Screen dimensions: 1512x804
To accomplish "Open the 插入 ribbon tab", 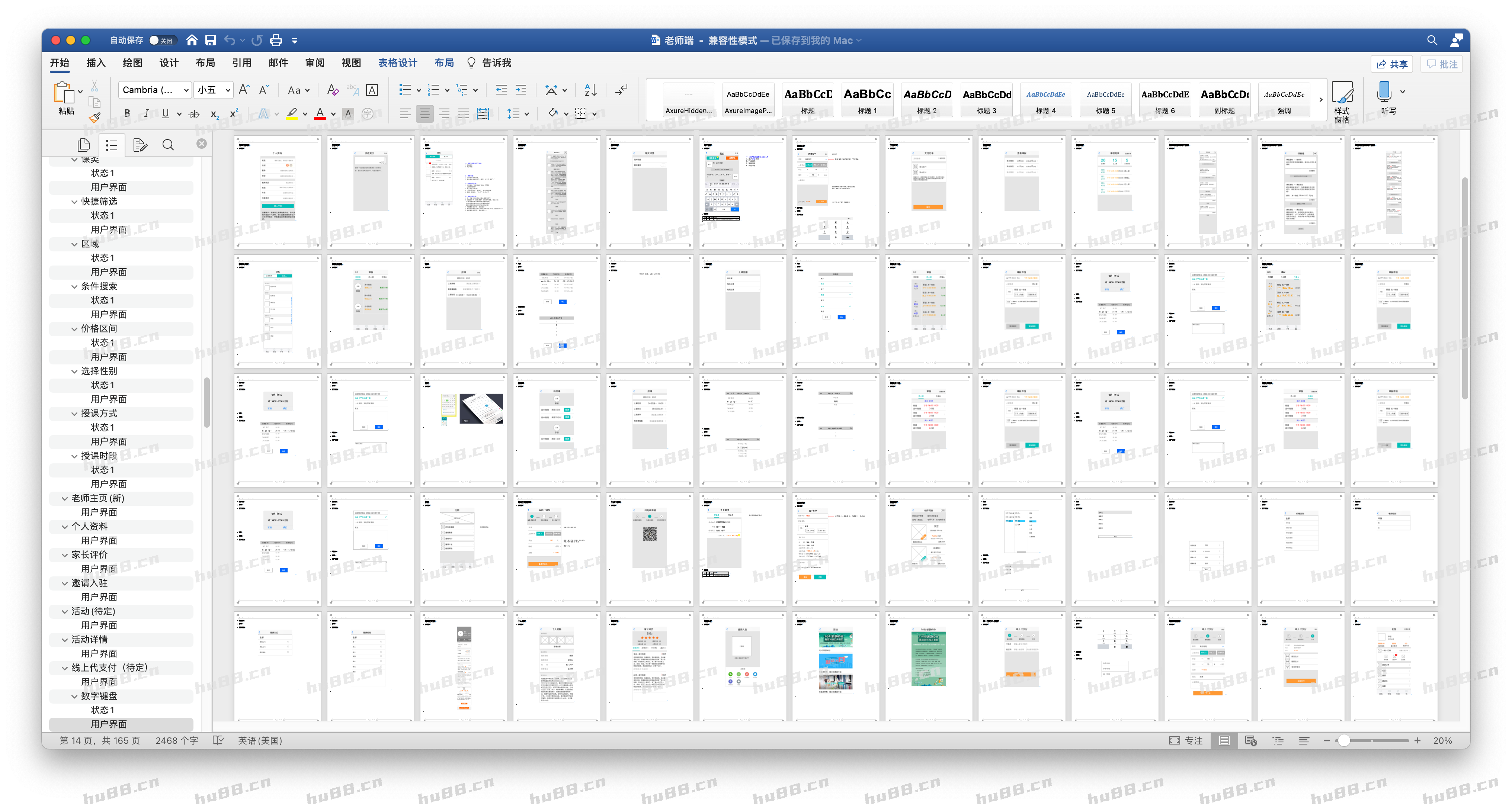I will point(96,63).
